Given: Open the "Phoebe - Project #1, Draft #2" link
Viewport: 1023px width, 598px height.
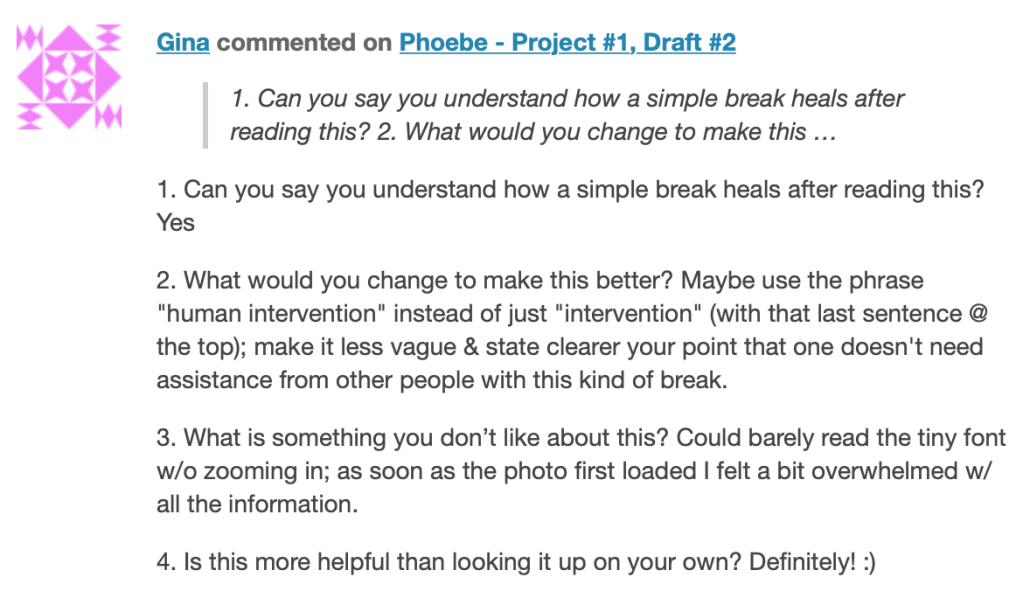Looking at the screenshot, I should (567, 43).
